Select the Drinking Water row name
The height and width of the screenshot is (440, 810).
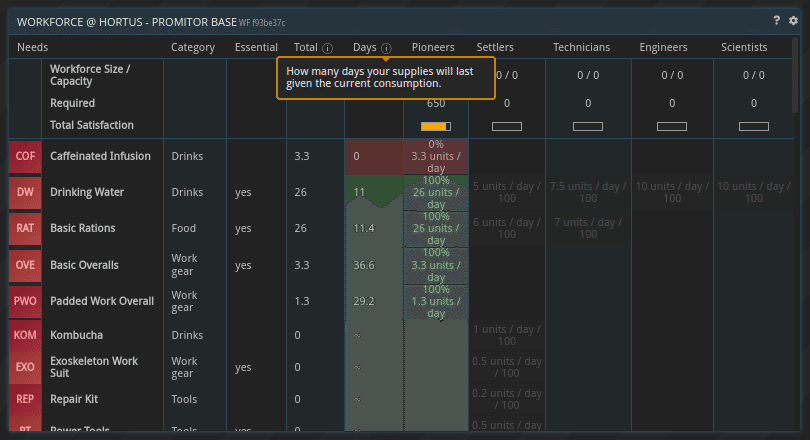point(87,192)
